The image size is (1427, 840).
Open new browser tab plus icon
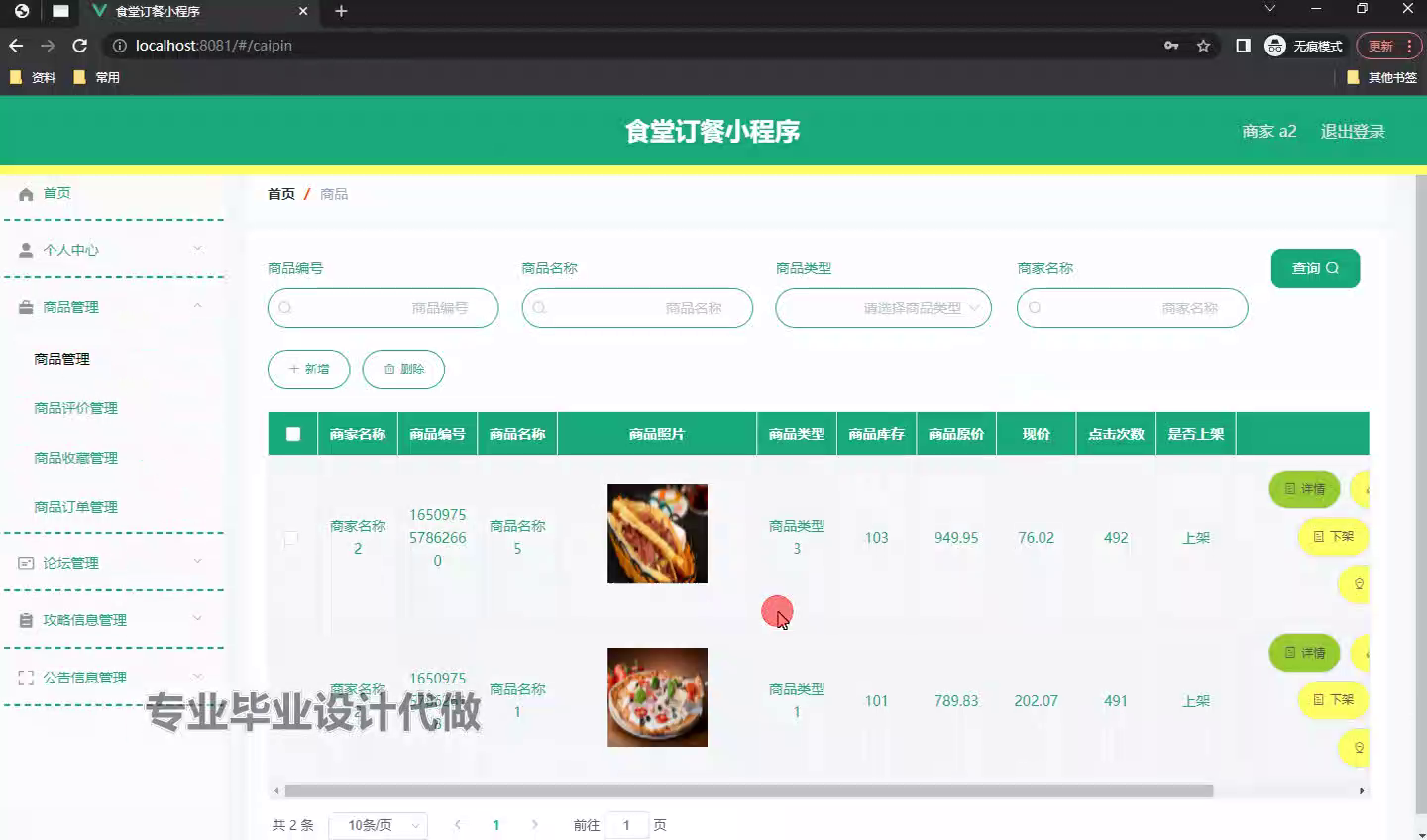pyautogui.click(x=341, y=11)
